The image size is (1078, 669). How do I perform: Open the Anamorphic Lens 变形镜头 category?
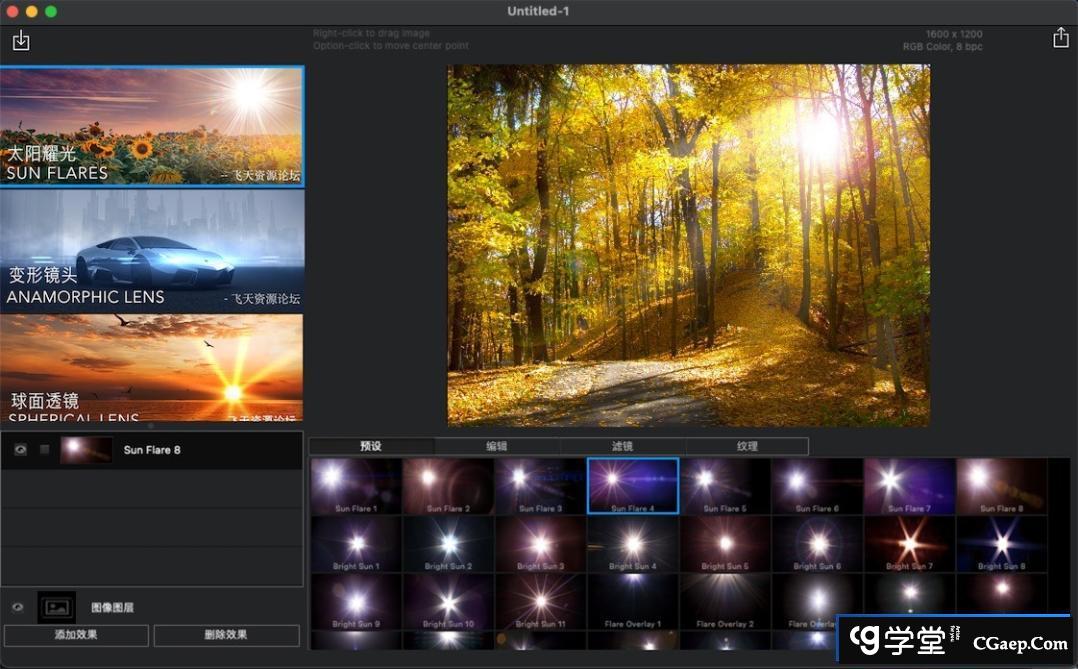coord(152,249)
